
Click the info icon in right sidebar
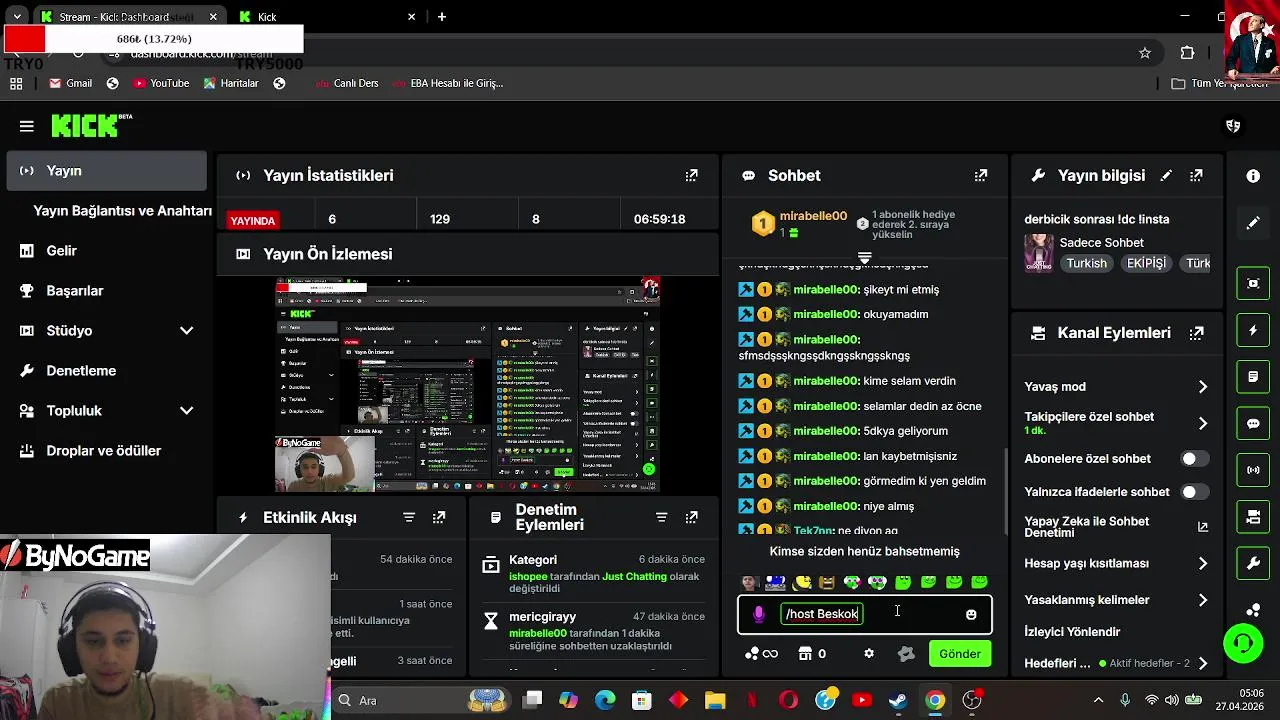click(x=1253, y=176)
